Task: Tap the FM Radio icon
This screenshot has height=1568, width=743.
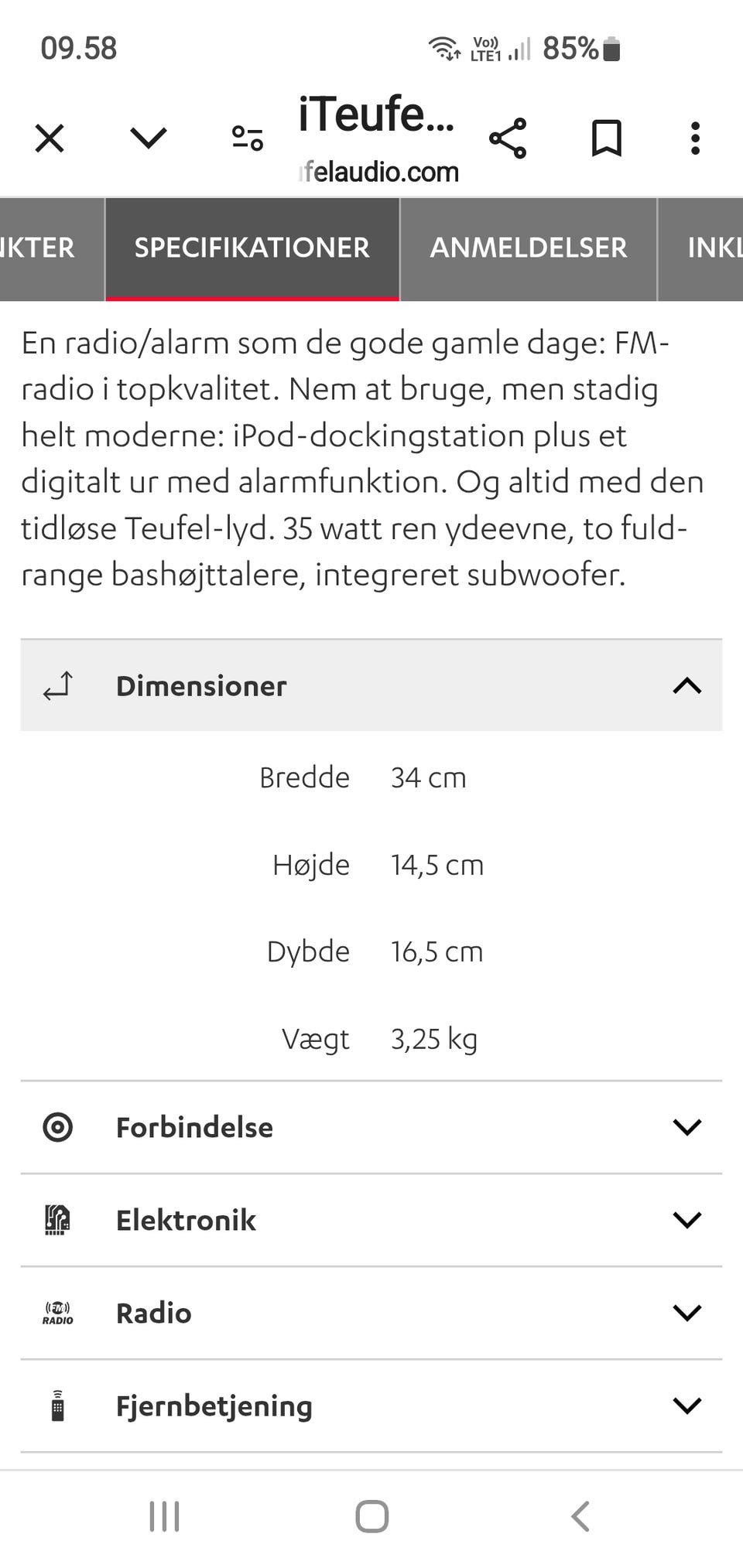Action: pyautogui.click(x=58, y=1313)
